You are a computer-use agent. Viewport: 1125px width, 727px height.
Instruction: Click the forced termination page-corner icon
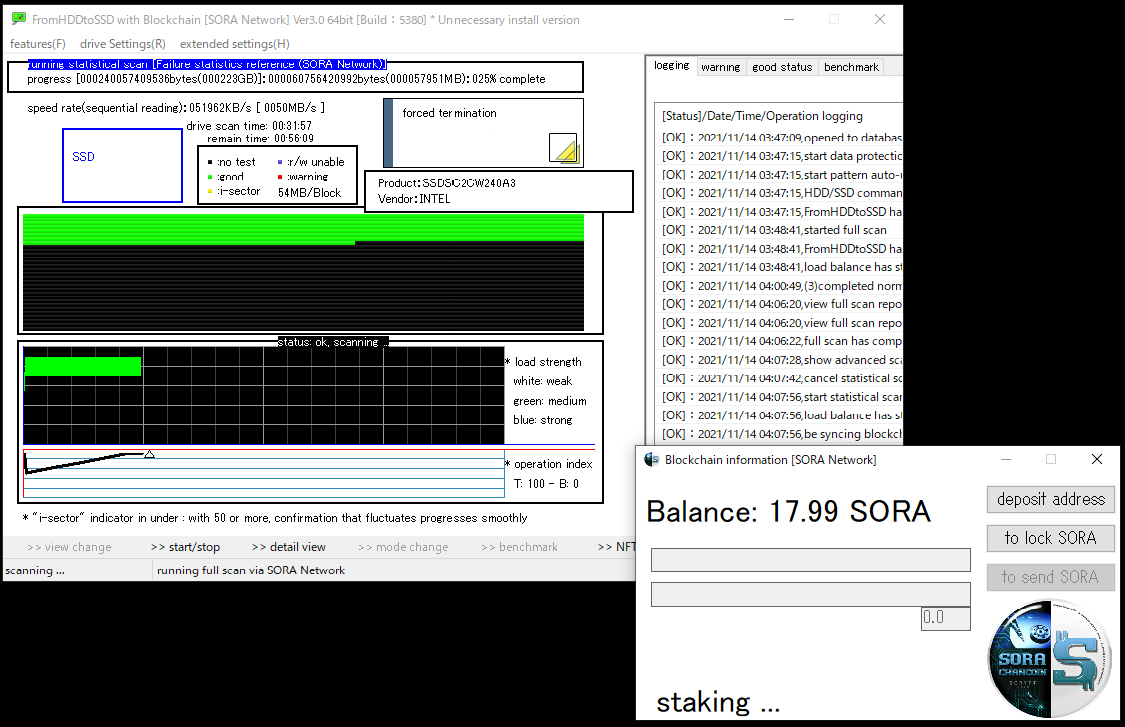(564, 149)
